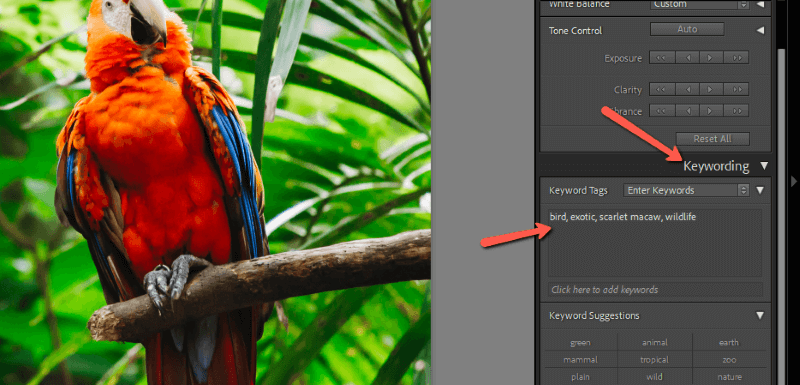Click the Keywording panel title text
This screenshot has height=385, width=800.
tap(716, 166)
